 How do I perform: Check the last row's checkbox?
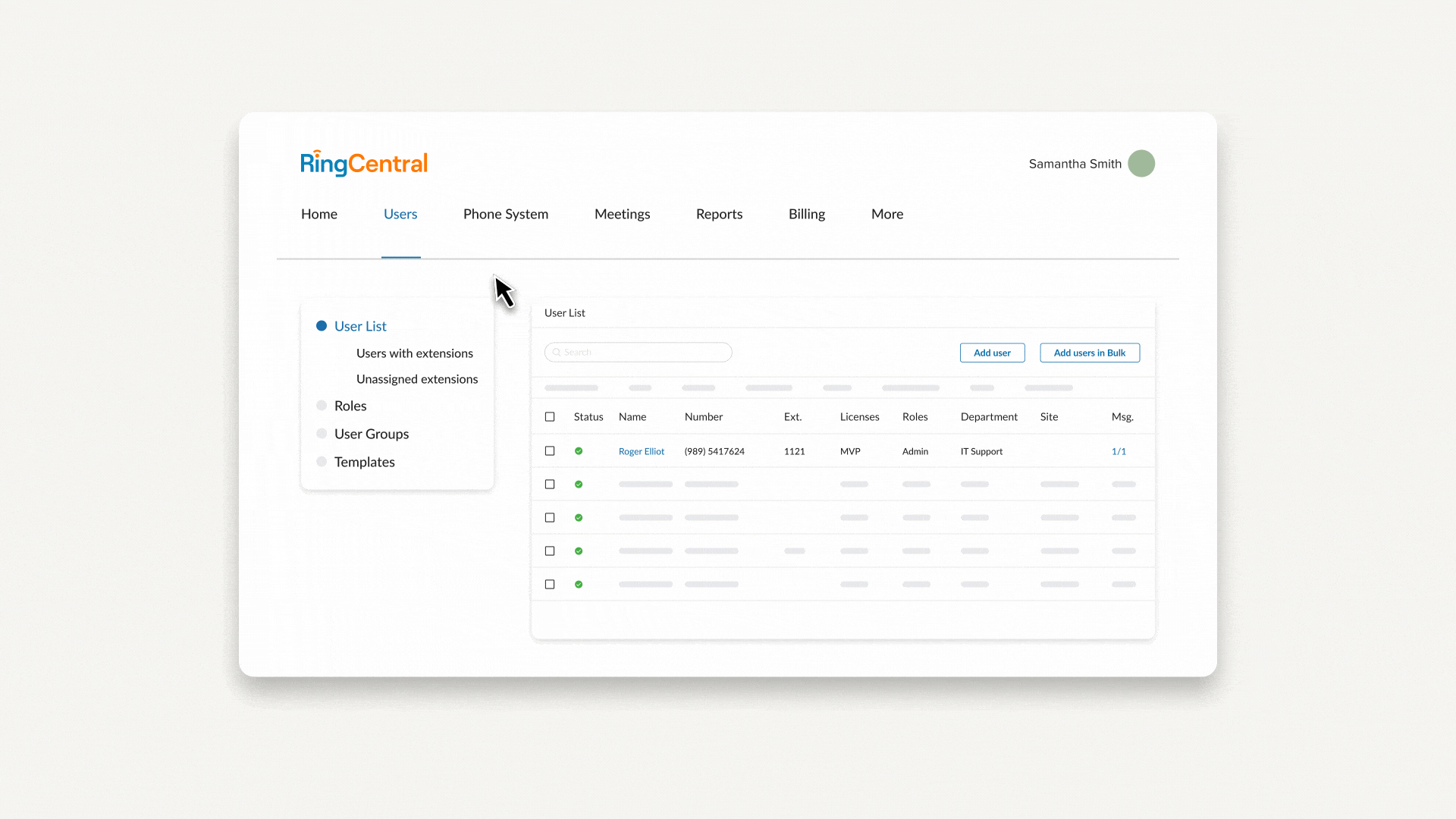click(x=550, y=585)
